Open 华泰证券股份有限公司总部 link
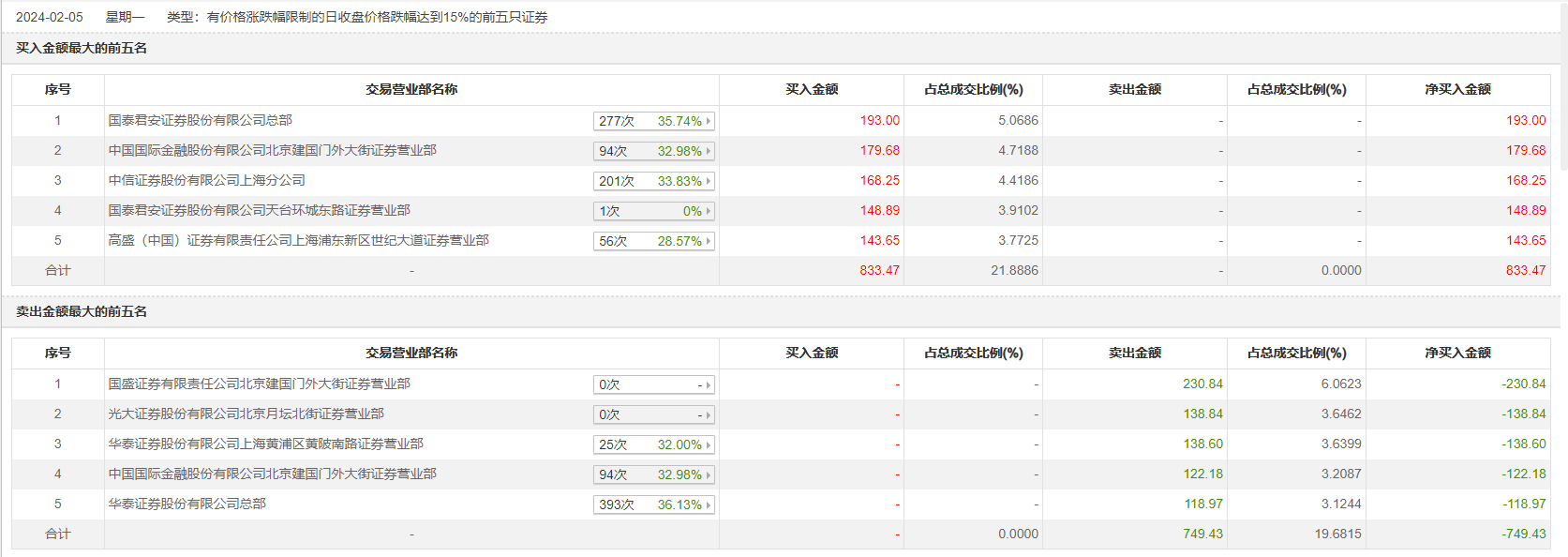 [187, 504]
